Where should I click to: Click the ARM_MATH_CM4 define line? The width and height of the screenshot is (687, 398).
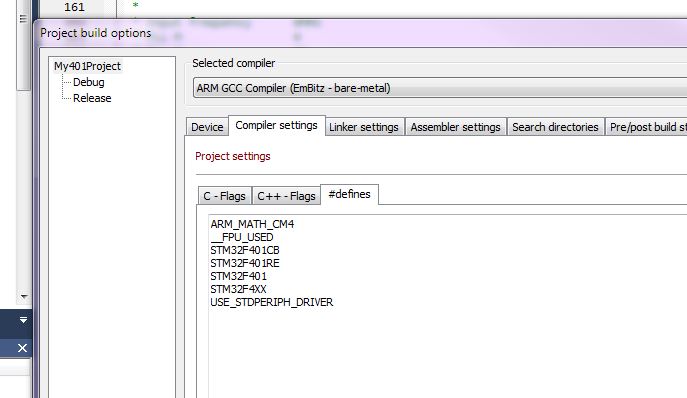coord(252,224)
